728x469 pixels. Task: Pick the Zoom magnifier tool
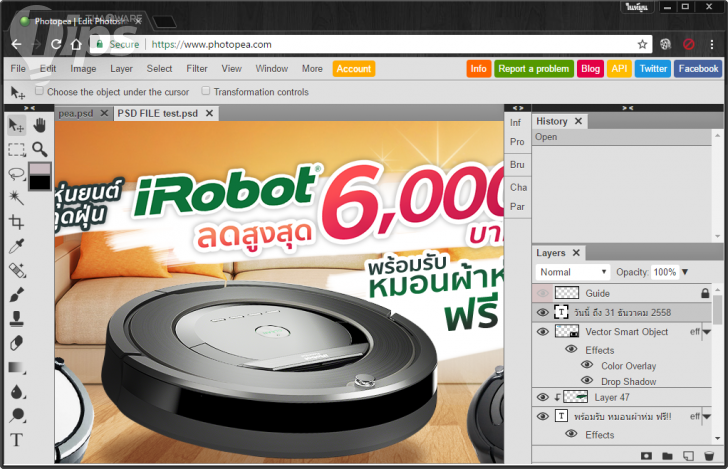[40, 150]
